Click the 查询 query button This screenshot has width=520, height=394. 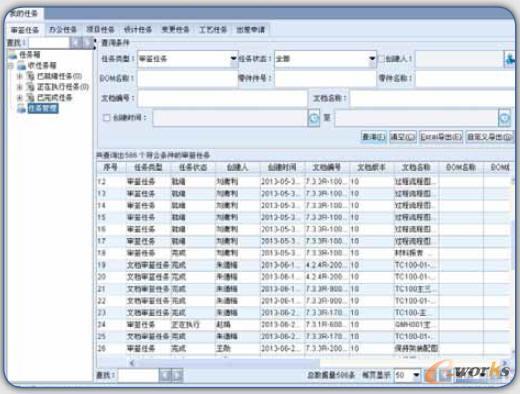click(x=374, y=137)
